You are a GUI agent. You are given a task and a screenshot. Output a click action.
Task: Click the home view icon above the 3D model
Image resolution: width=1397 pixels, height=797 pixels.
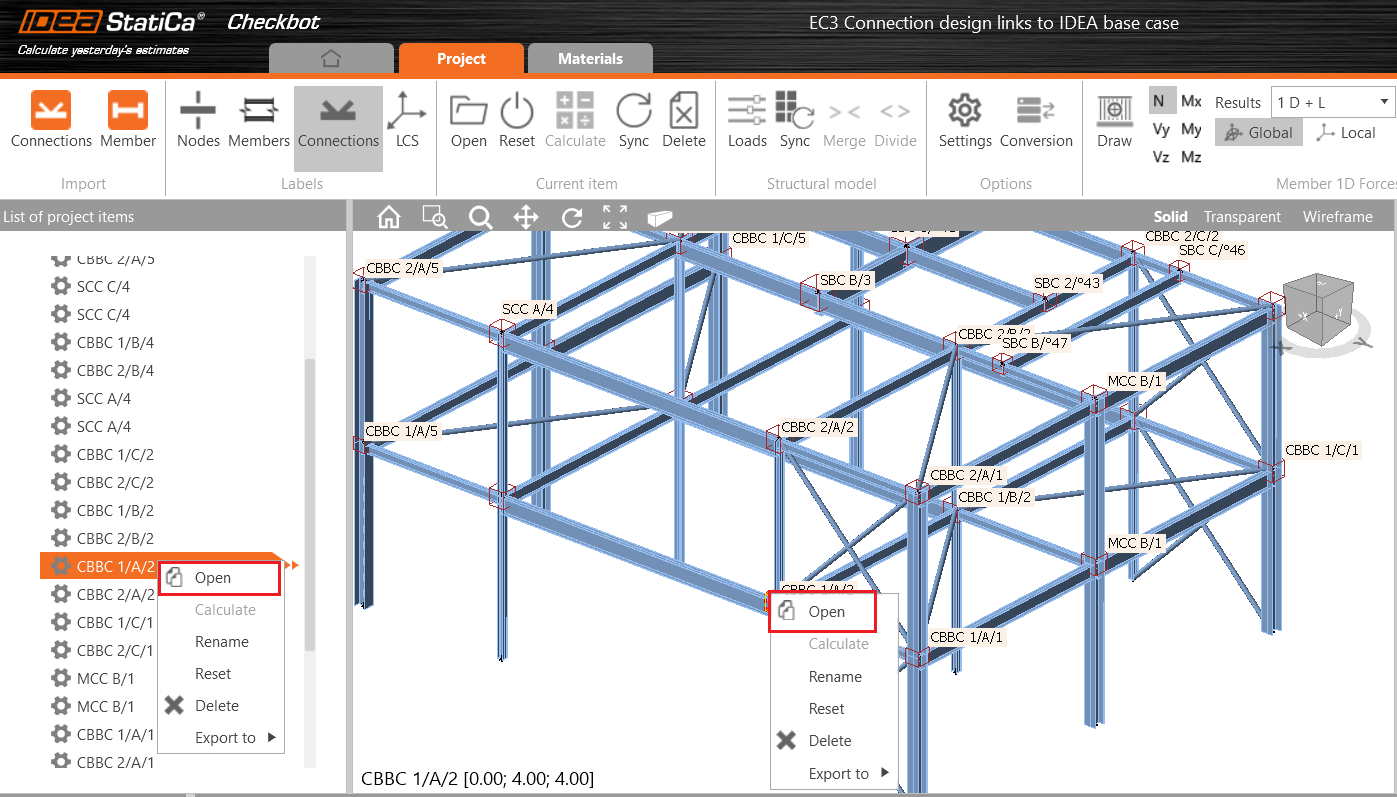(388, 216)
